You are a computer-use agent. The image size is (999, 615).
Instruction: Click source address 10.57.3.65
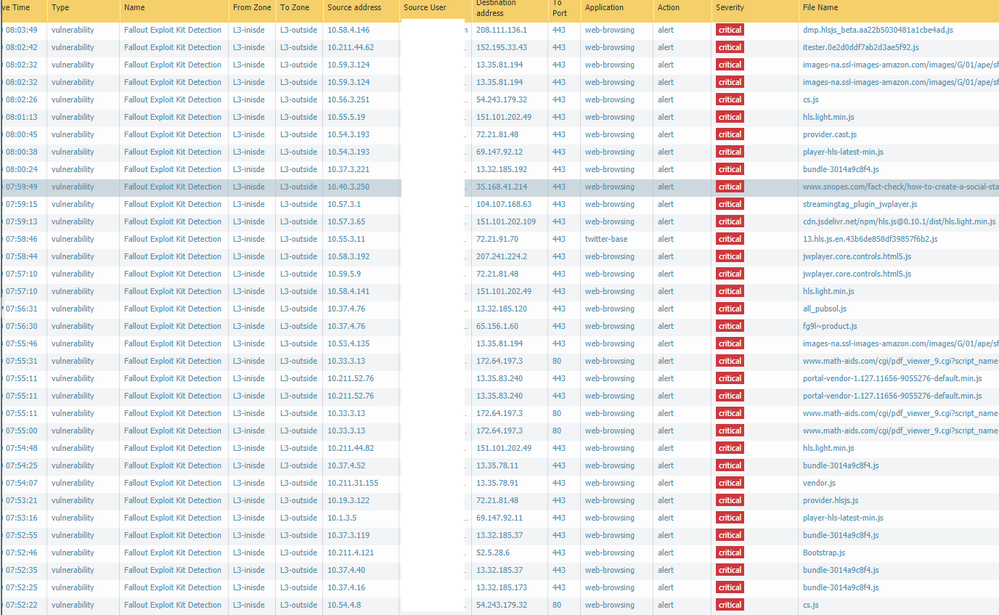(x=346, y=222)
